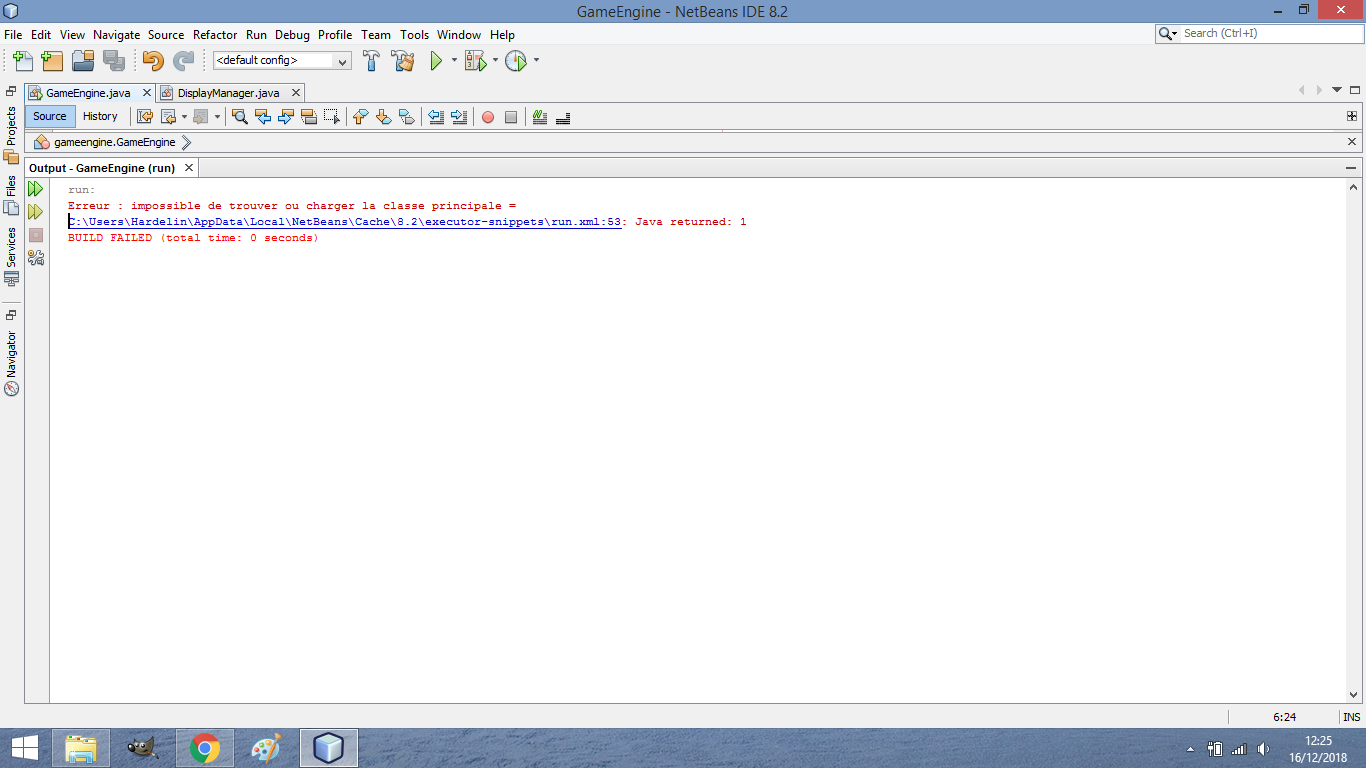Click the Undo arrow icon
The width and height of the screenshot is (1366, 768).
(152, 61)
